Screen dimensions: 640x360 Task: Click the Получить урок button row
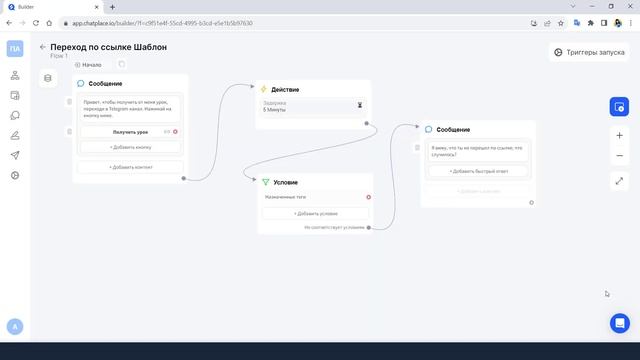pyautogui.click(x=130, y=132)
